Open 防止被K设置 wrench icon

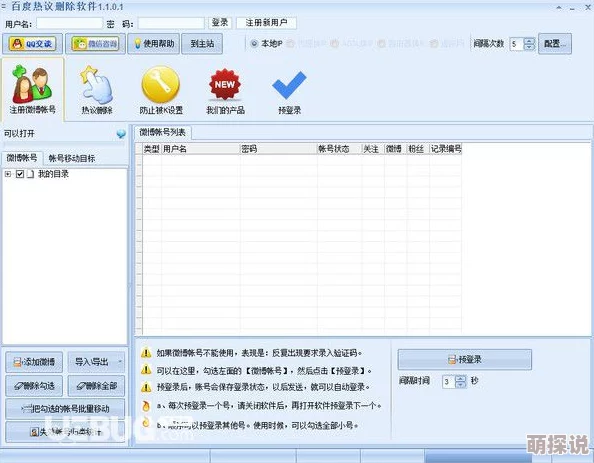click(x=161, y=90)
